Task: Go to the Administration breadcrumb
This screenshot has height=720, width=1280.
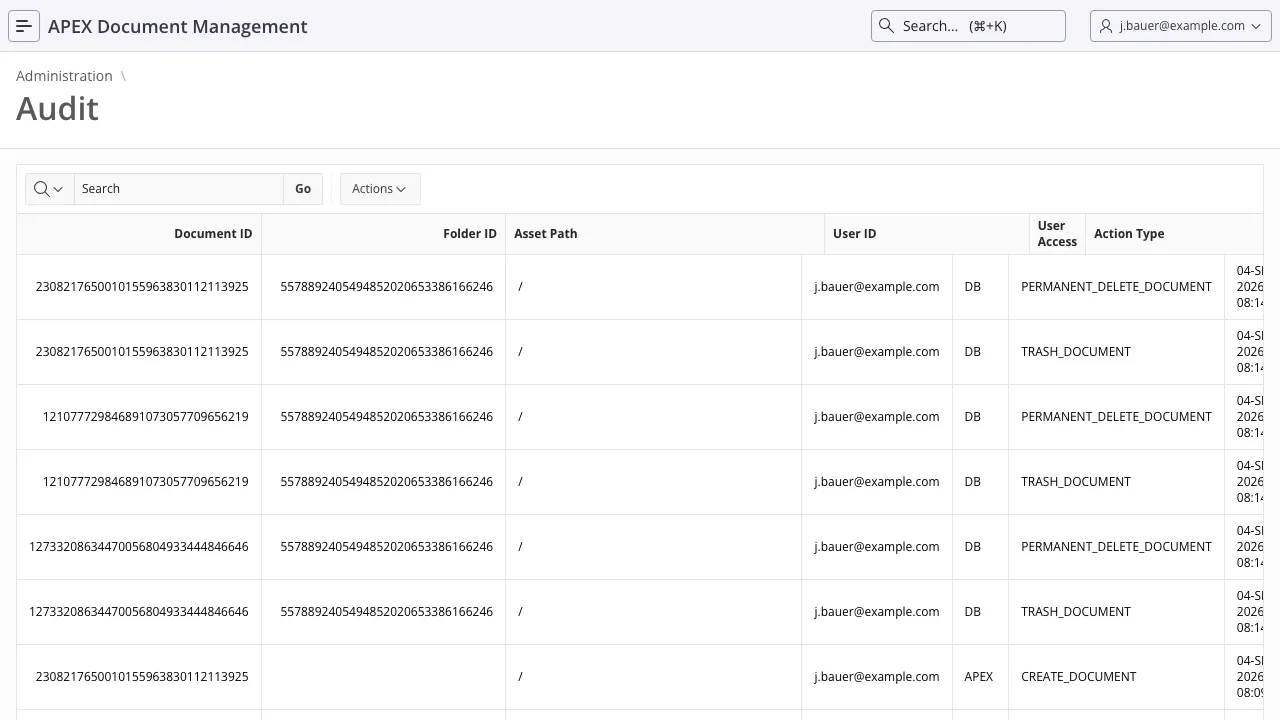Action: [x=64, y=76]
